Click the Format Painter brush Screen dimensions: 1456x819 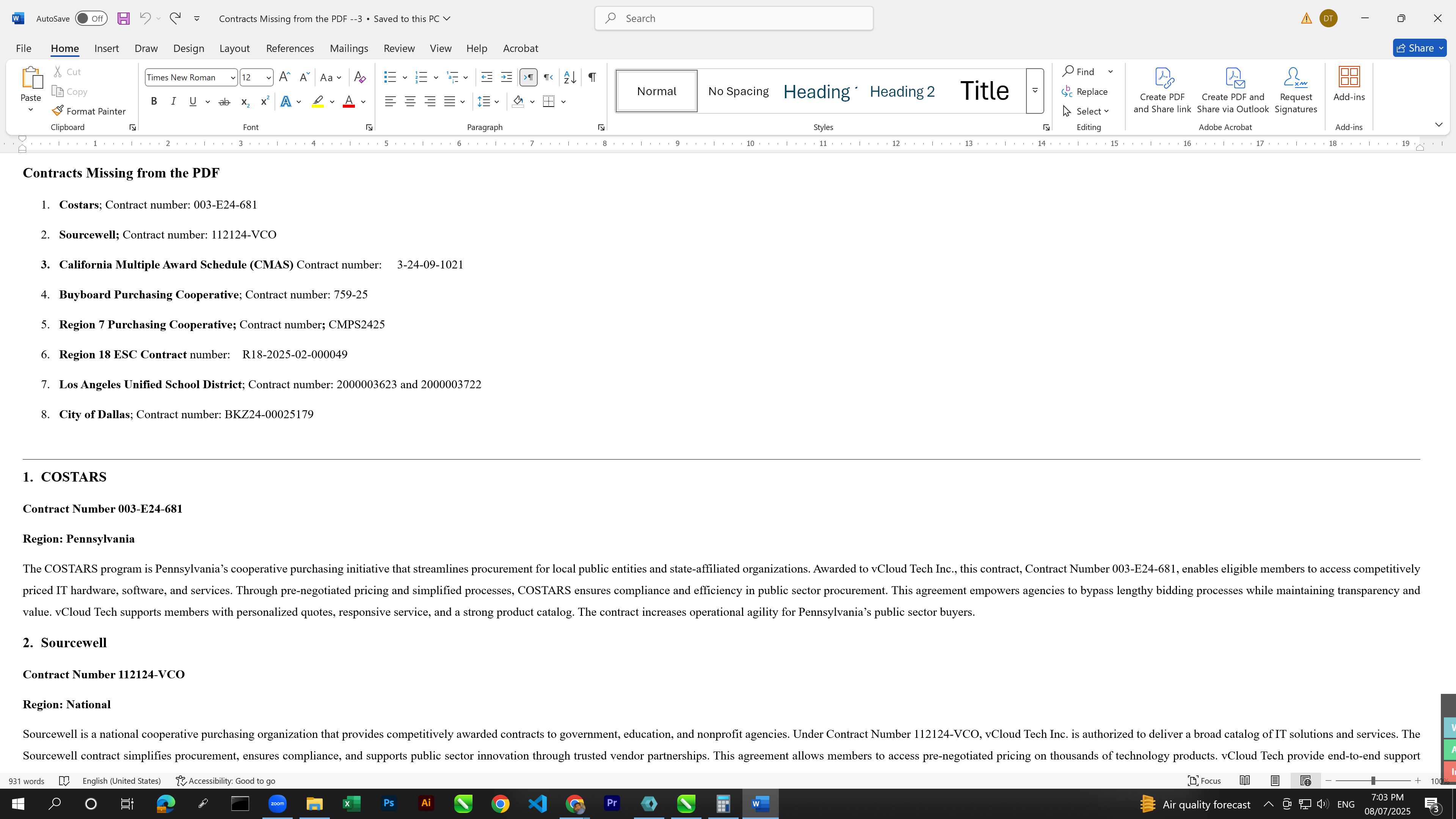point(89,111)
